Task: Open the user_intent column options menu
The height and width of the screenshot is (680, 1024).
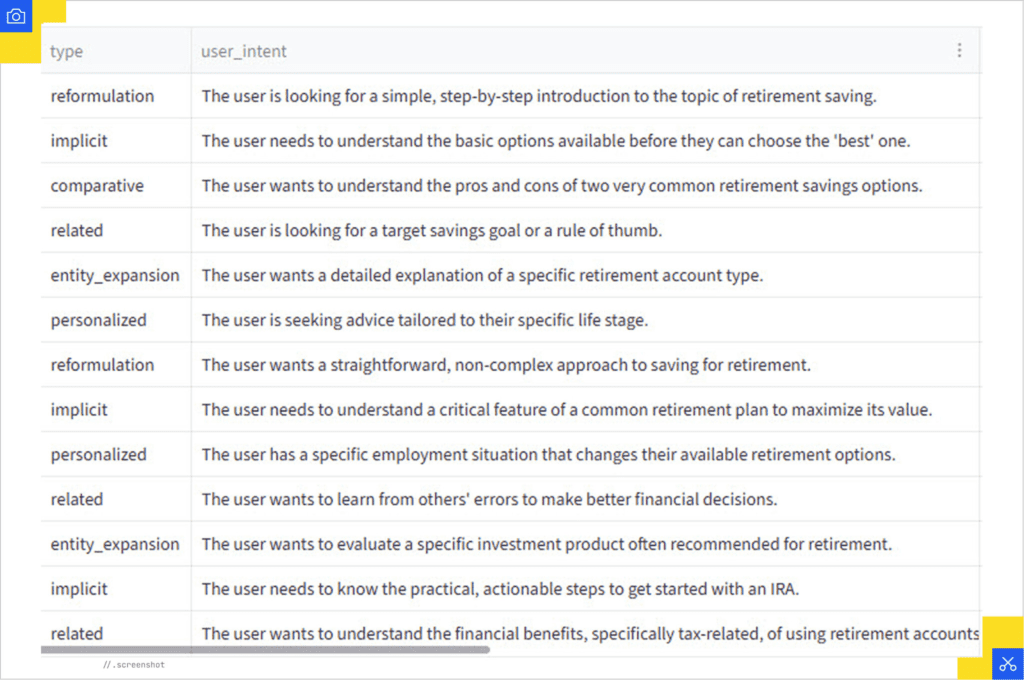Action: pos(959,51)
